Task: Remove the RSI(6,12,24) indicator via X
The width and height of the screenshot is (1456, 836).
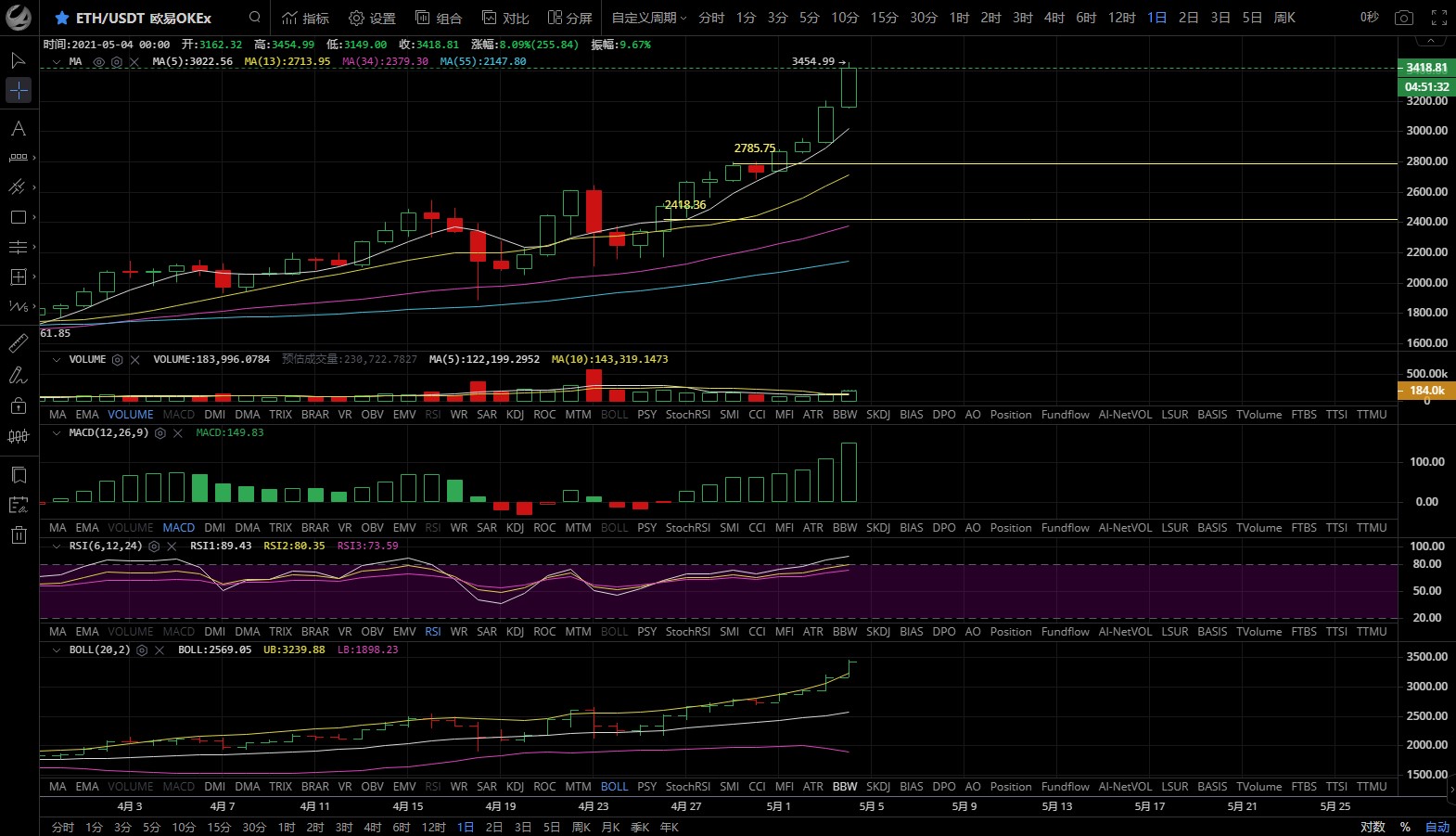Action: coord(172,547)
